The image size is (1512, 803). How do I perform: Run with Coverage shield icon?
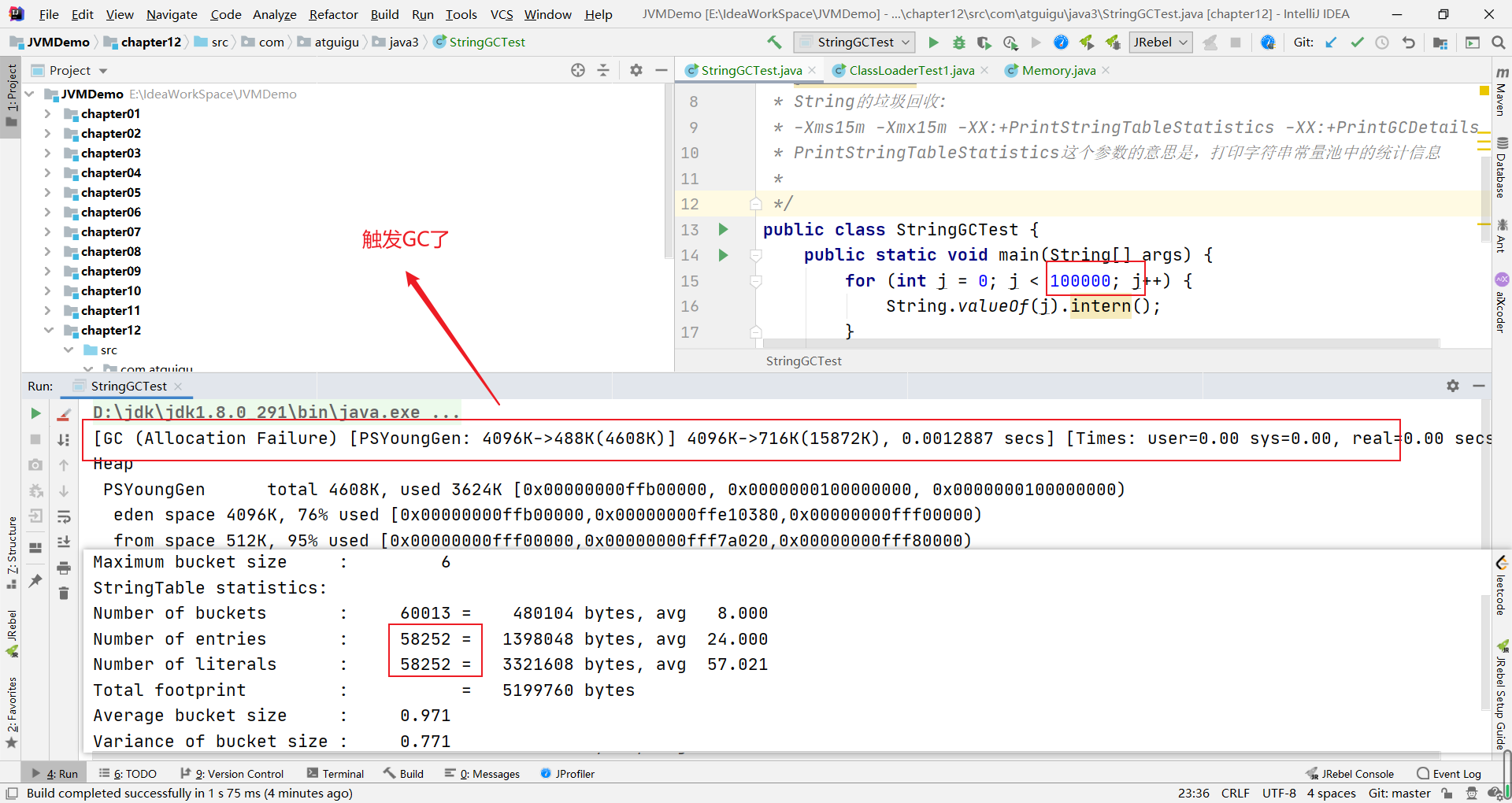tap(984, 42)
